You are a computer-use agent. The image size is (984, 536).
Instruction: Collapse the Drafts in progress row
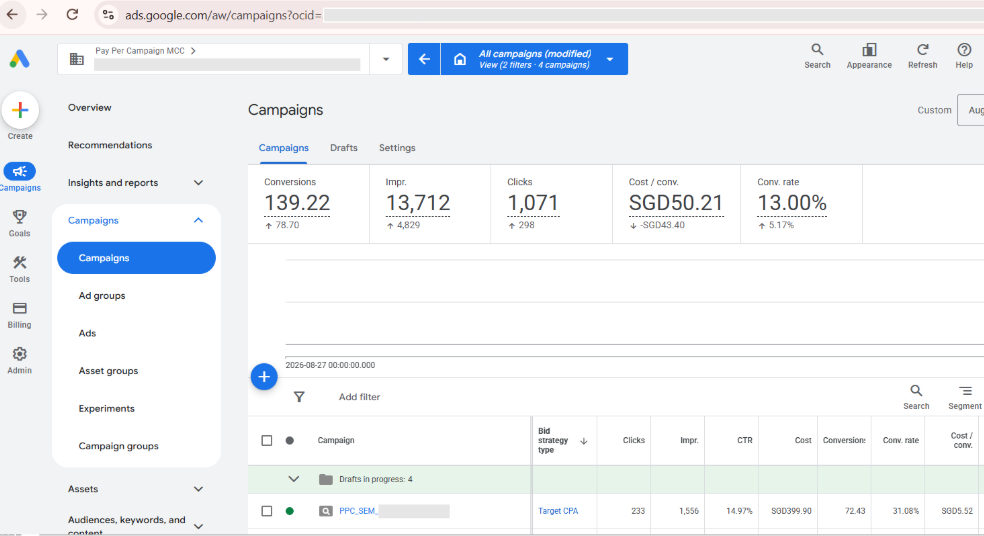(293, 479)
